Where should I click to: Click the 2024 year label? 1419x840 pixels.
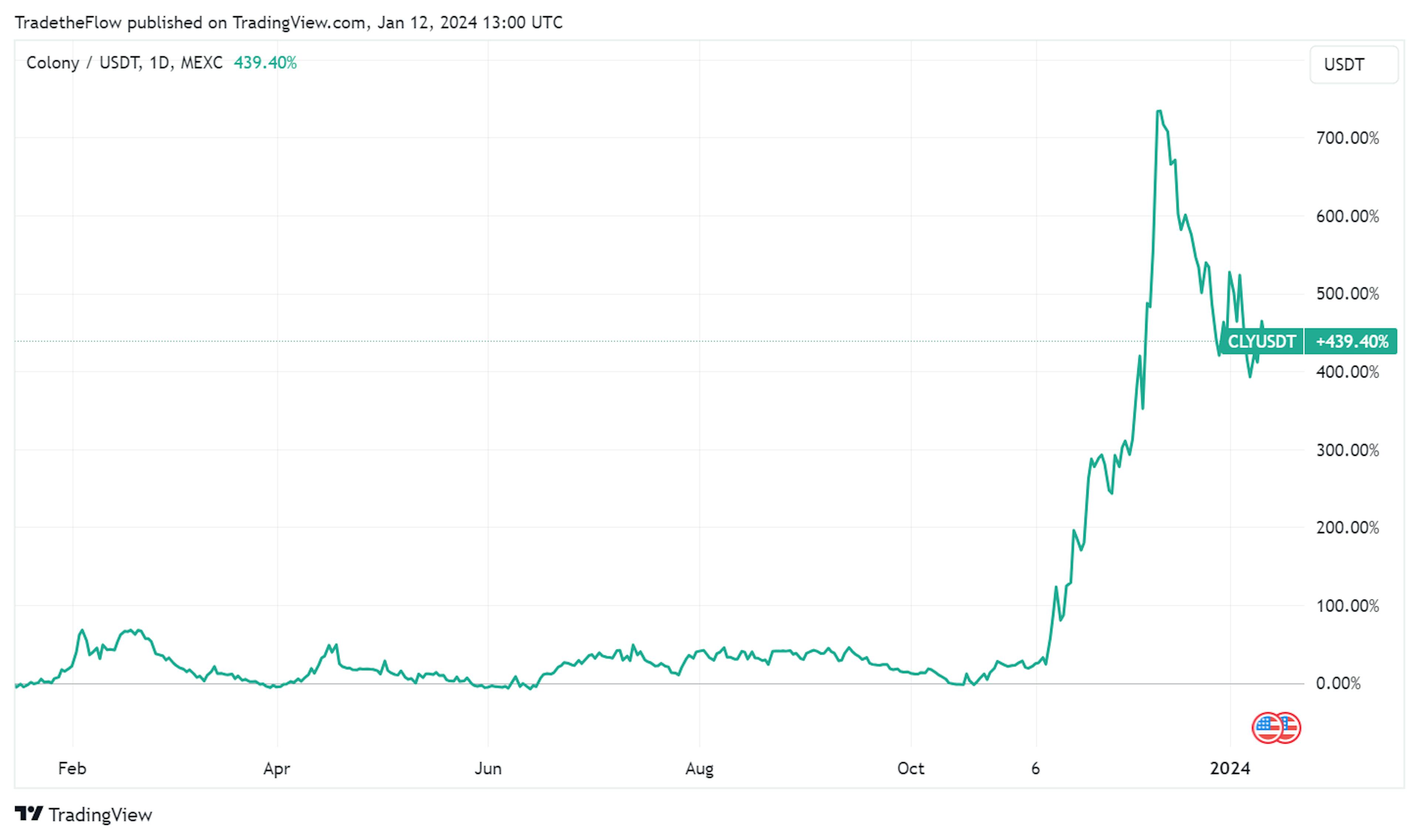click(1230, 768)
